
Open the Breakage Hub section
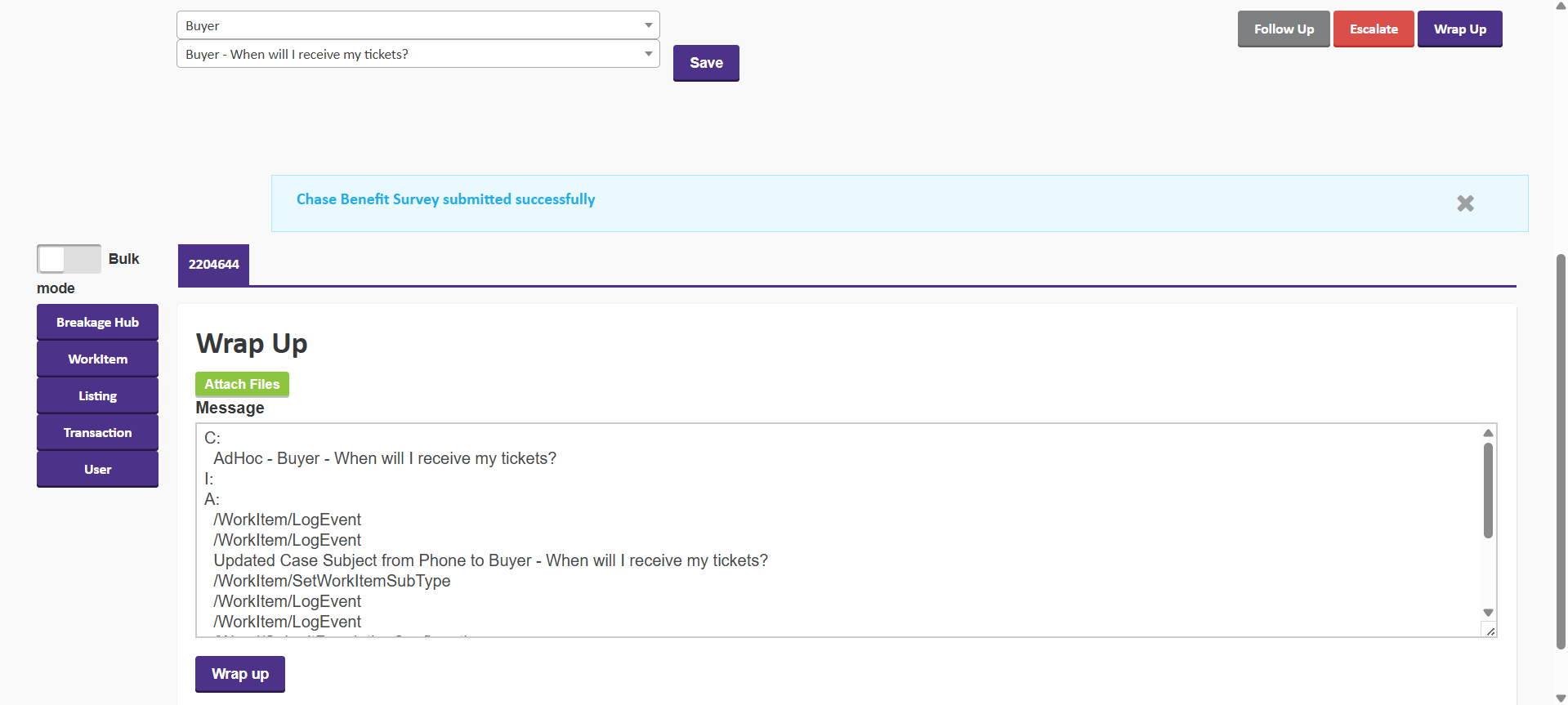tap(97, 323)
